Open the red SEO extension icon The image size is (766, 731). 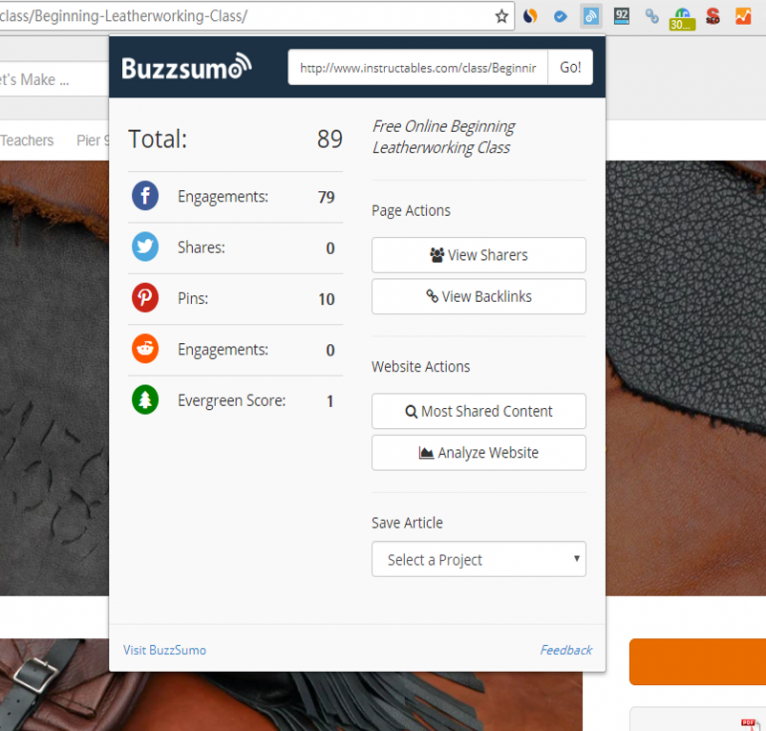713,16
